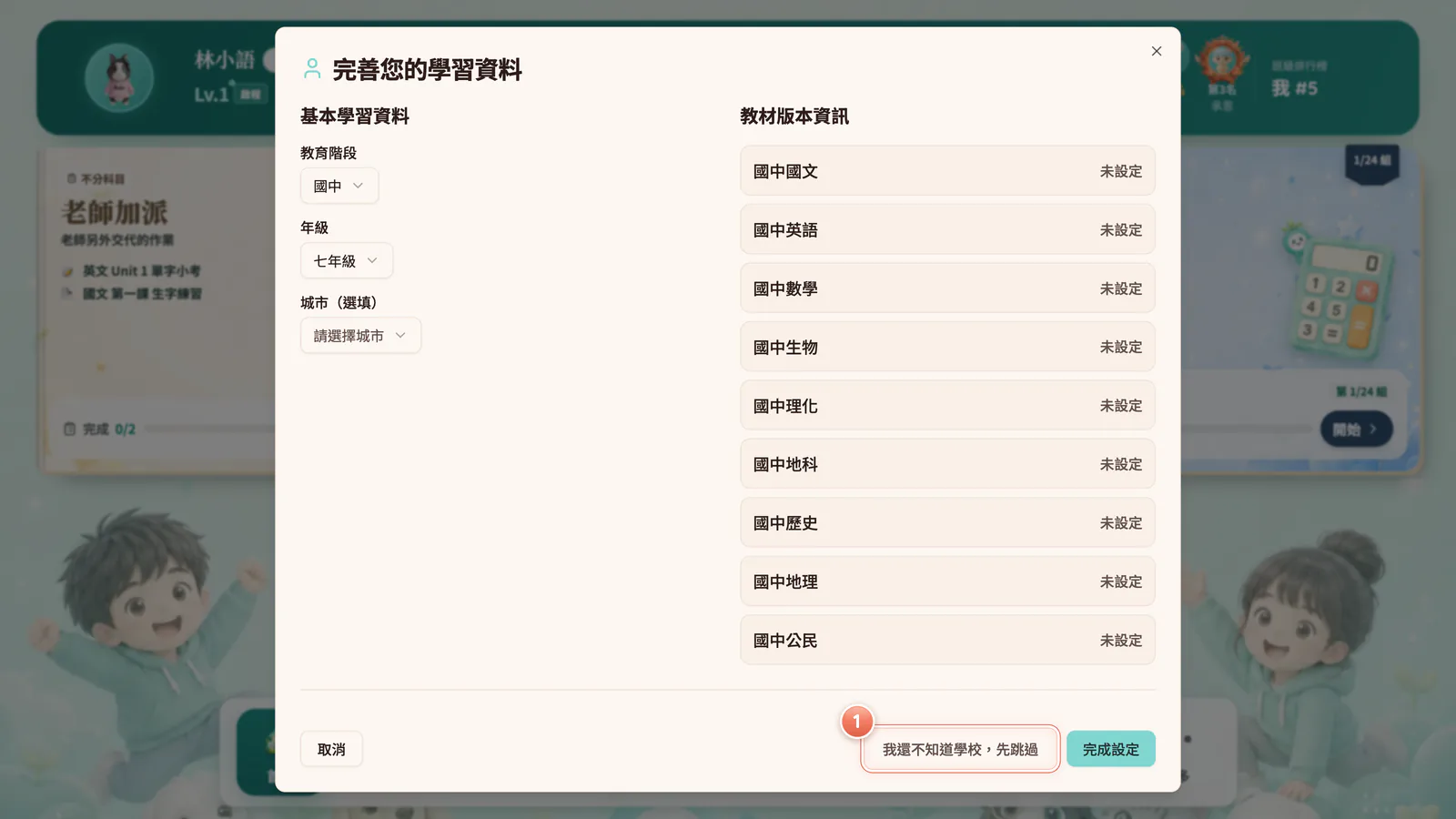Select the 國中公民 textbook row

tap(947, 641)
